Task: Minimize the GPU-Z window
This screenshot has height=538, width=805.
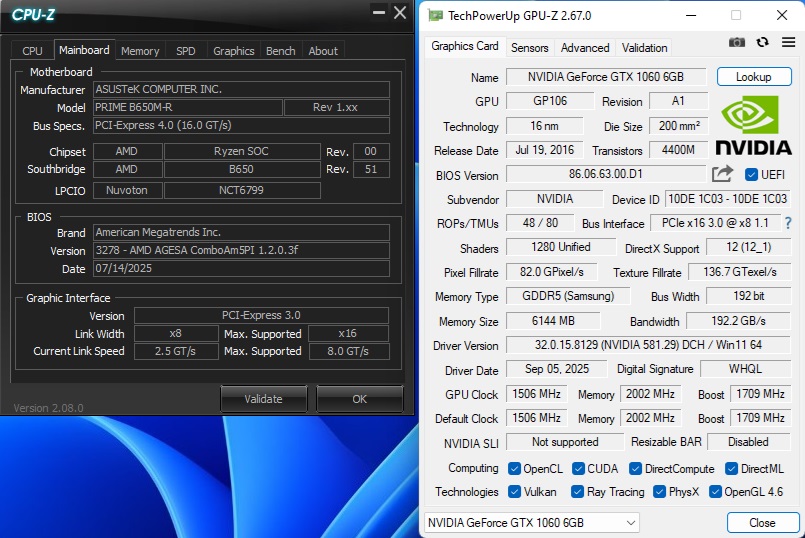Action: (x=691, y=15)
